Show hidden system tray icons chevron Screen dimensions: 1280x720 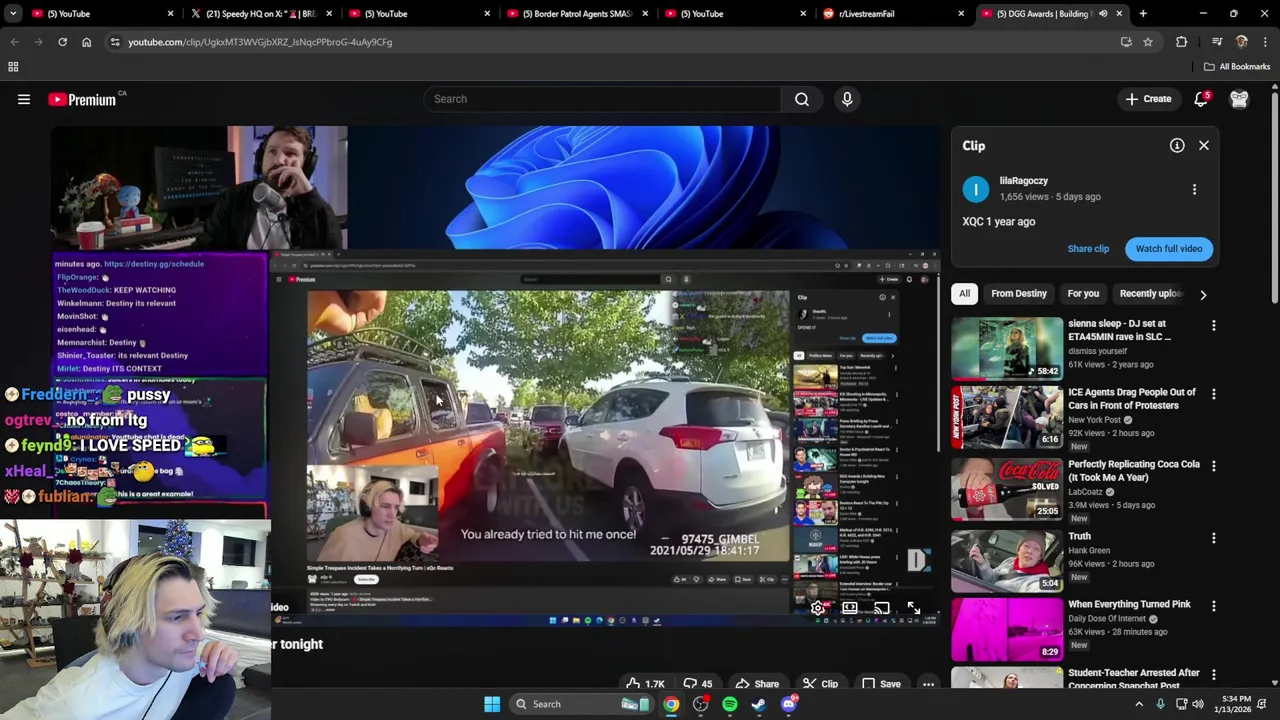pos(1139,704)
